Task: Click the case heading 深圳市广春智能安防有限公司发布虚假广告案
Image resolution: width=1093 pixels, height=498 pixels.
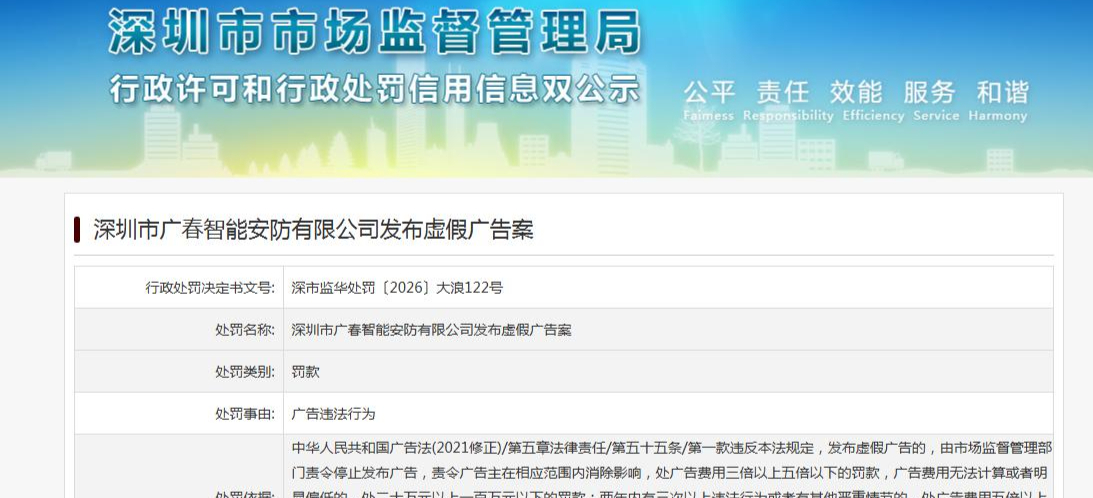Action: 313,229
